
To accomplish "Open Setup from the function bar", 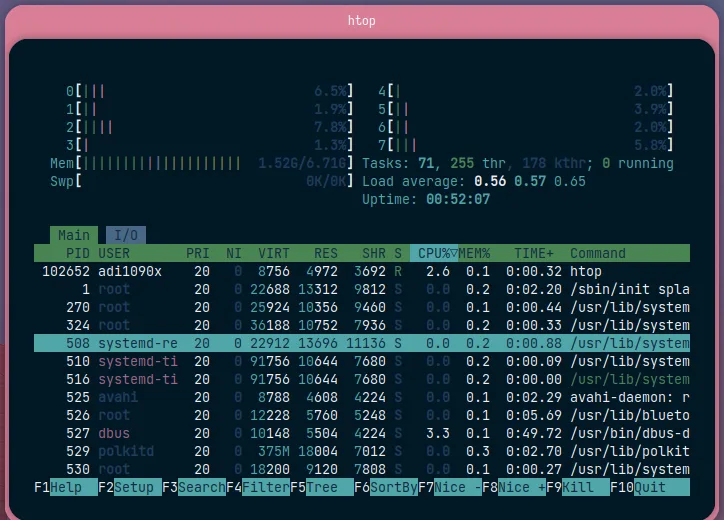I will 130,487.
